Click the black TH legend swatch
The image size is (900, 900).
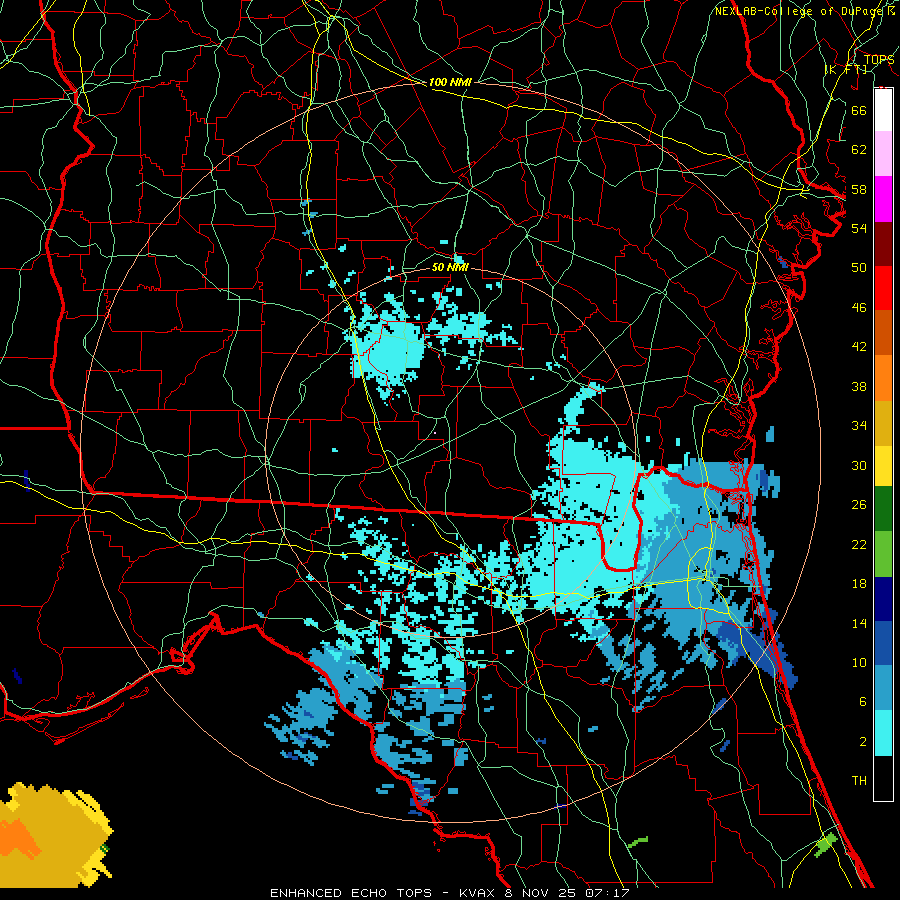click(883, 778)
